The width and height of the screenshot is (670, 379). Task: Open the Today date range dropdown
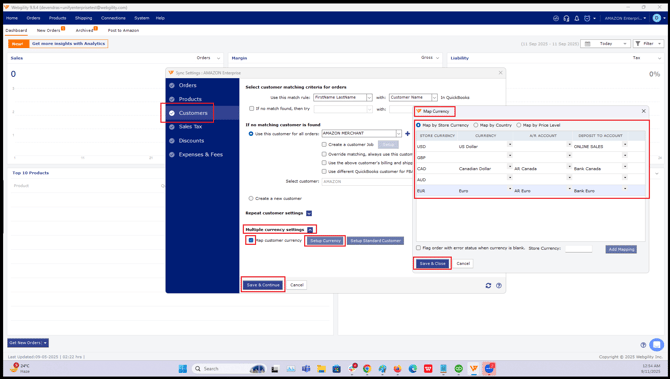tap(605, 44)
